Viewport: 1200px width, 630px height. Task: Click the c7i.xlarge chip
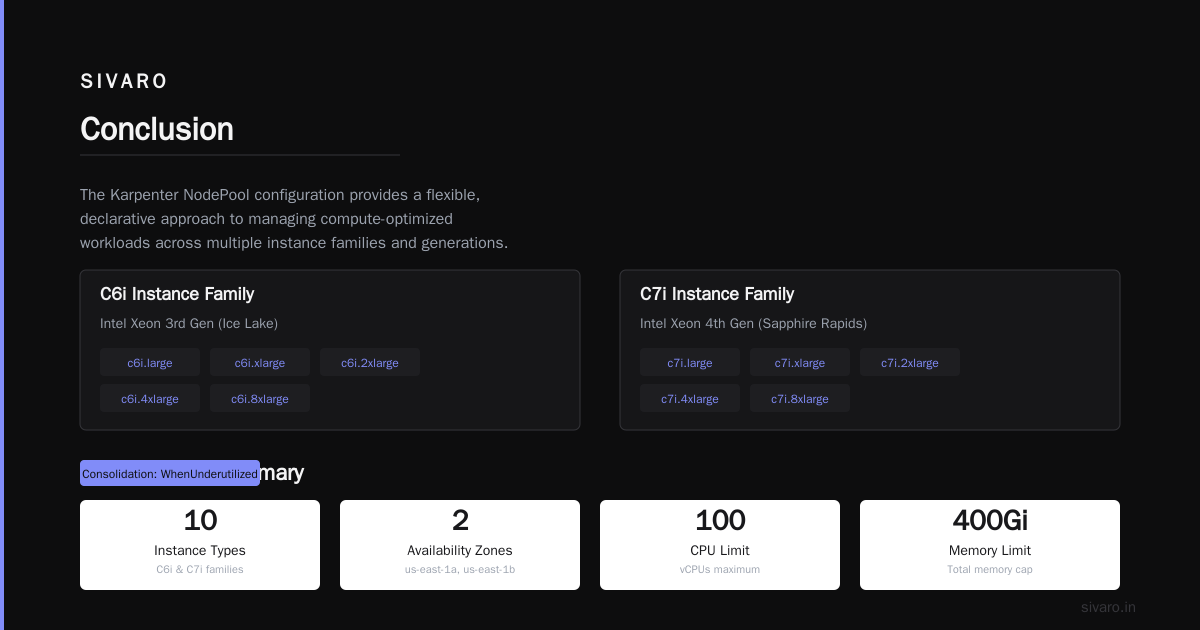click(800, 363)
